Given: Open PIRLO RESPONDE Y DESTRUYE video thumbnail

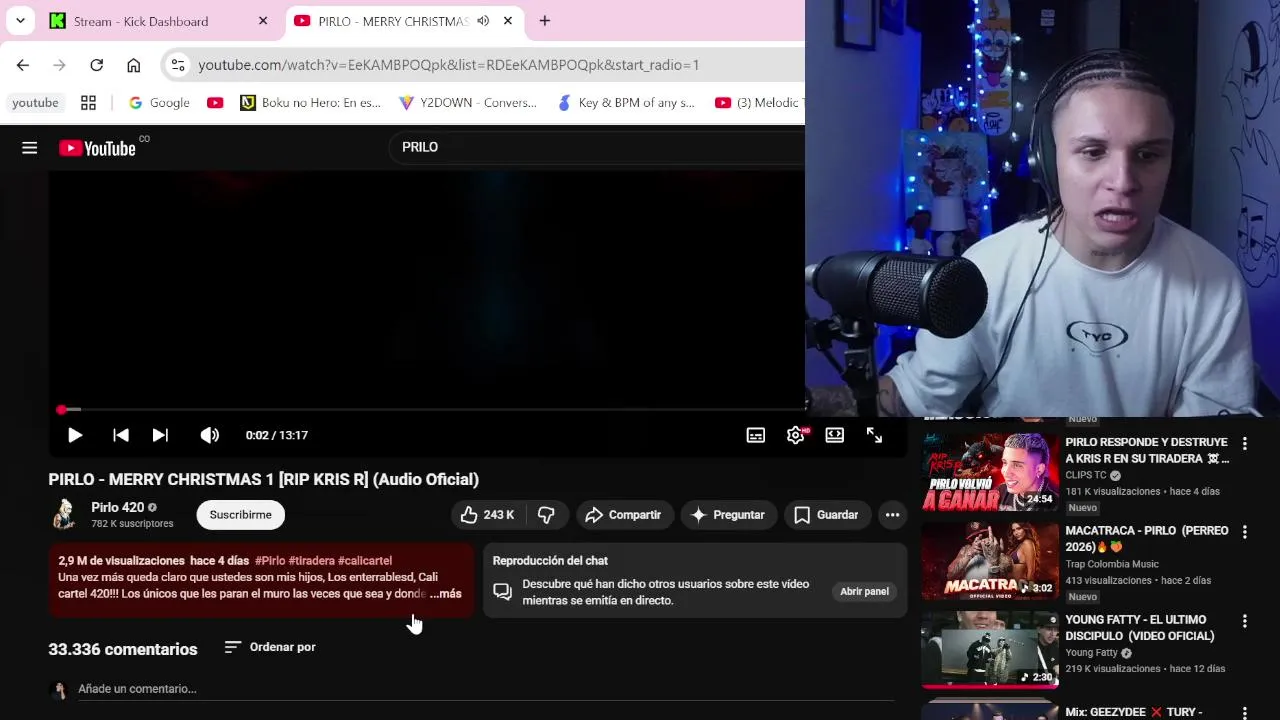Looking at the screenshot, I should click(990, 472).
